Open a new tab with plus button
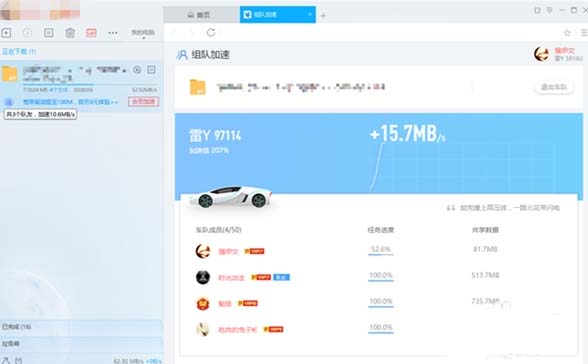Viewport: 588px width, 364px height. (x=323, y=15)
